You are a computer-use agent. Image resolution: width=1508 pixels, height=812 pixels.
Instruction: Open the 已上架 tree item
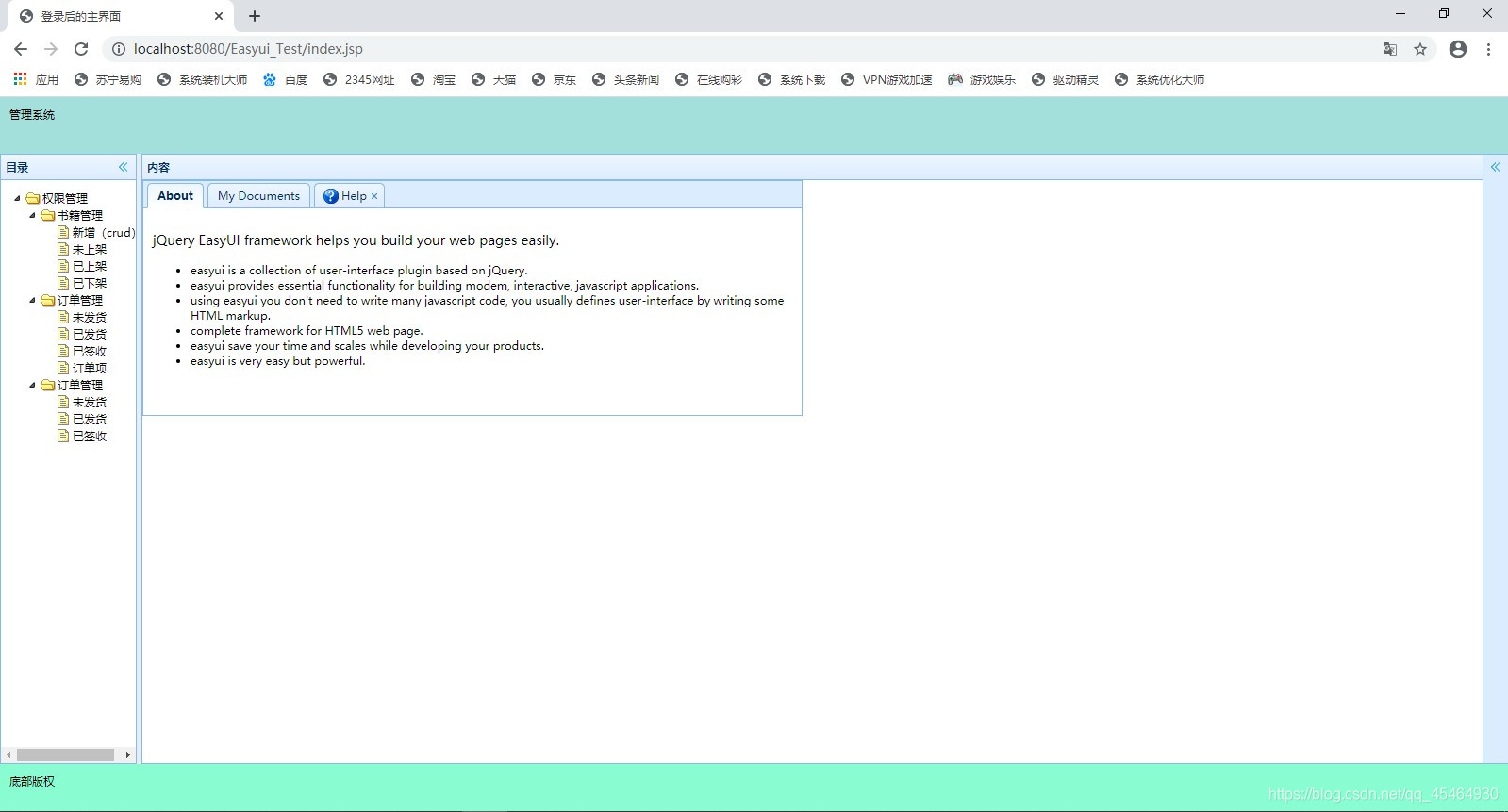[90, 266]
